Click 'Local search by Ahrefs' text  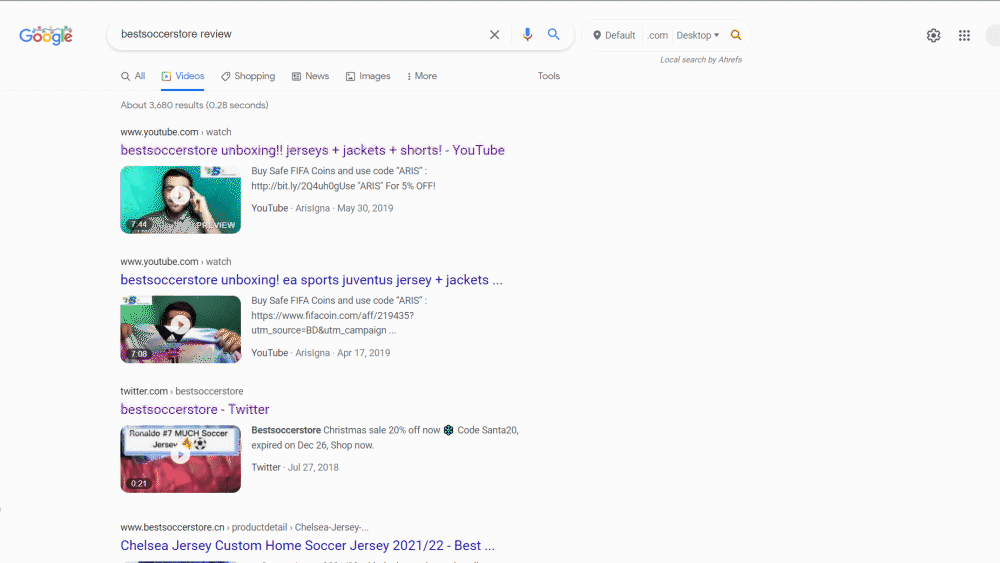700,60
